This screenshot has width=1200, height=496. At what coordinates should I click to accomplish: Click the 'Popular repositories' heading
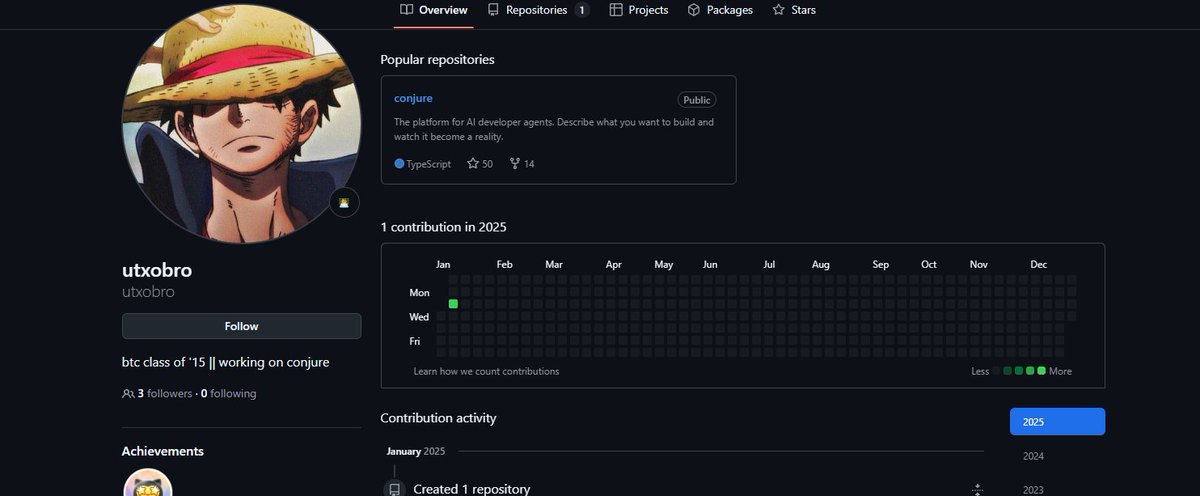pos(437,60)
